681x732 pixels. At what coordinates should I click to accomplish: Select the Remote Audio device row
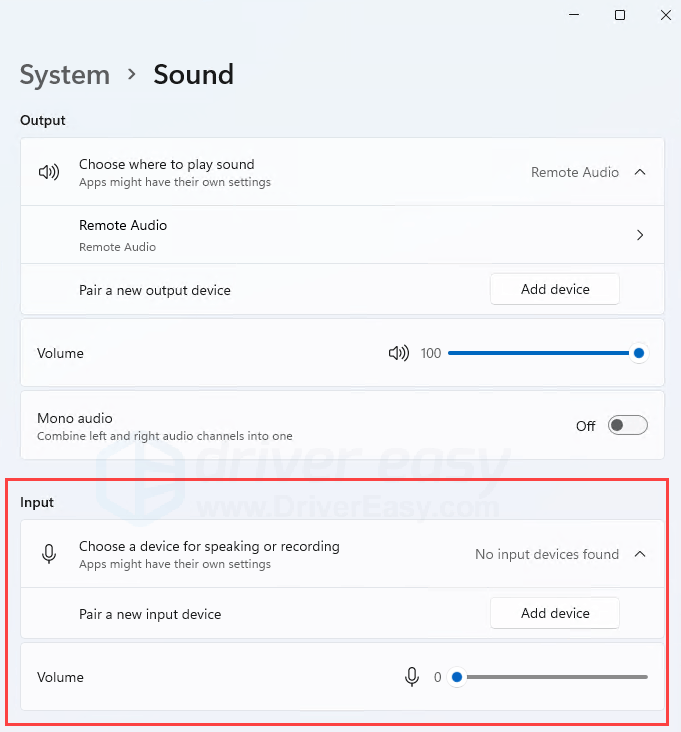[342, 235]
